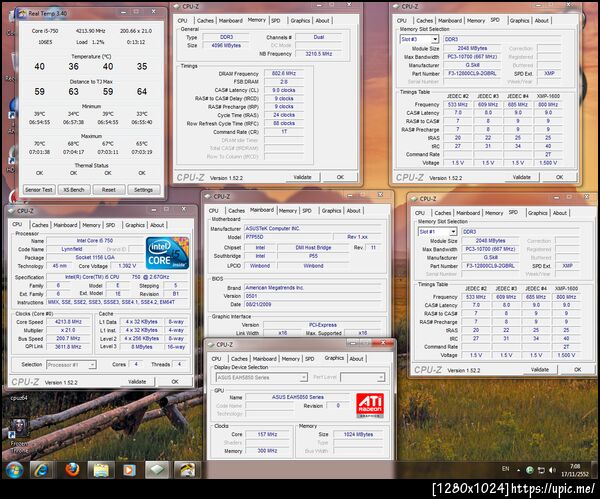Click OK in the Memory tab window
This screenshot has height=499, width=600.
point(340,177)
